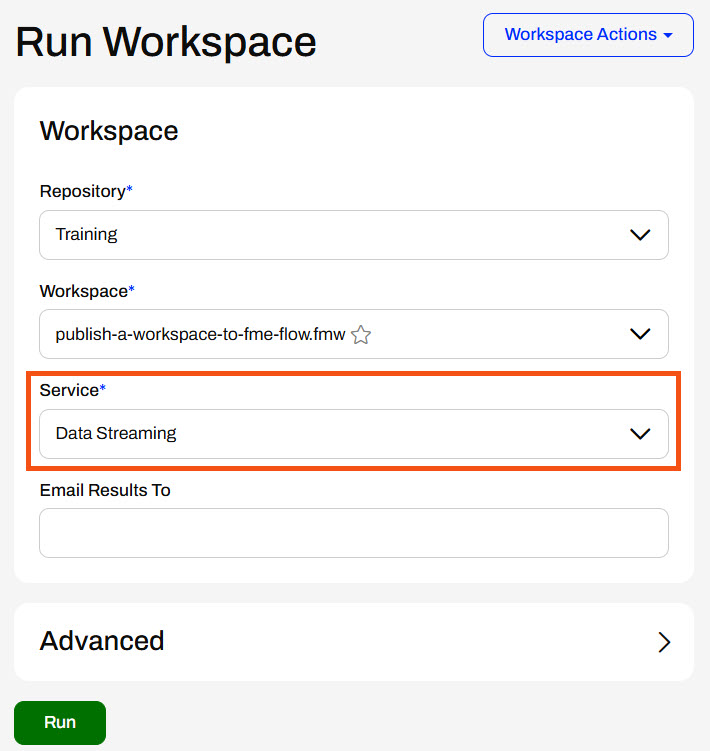Click the Advanced section right arrow
This screenshot has width=710, height=751.
coord(664,642)
